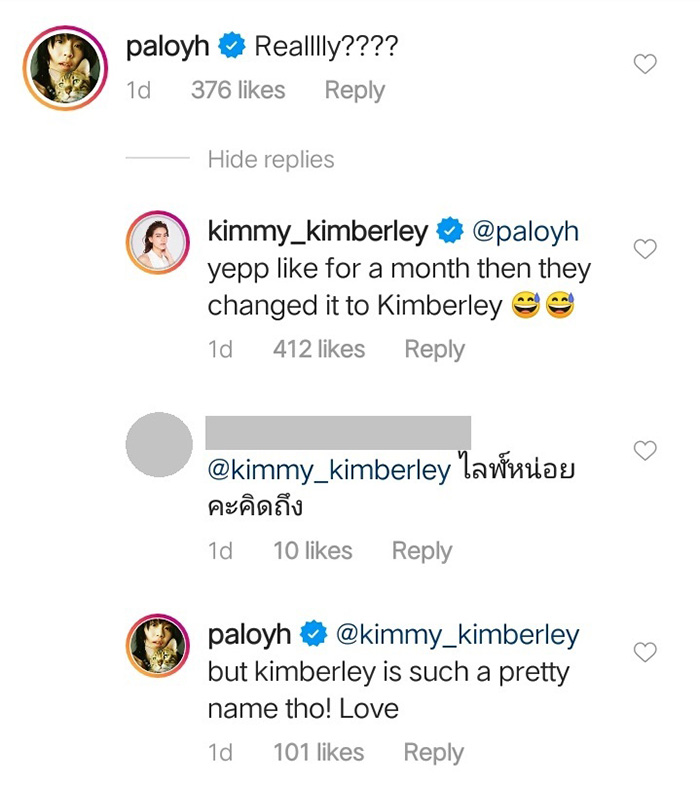View the 101 likes on last reply
The width and height of the screenshot is (700, 786).
pyautogui.click(x=318, y=752)
